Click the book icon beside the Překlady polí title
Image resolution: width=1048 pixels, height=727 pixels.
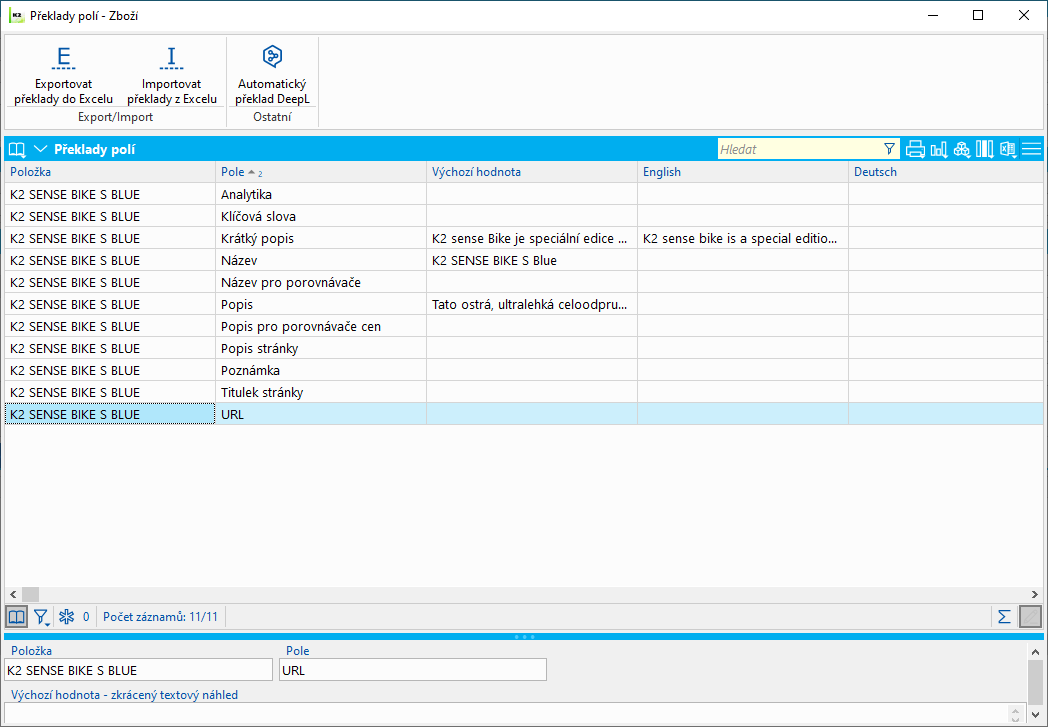pos(17,149)
